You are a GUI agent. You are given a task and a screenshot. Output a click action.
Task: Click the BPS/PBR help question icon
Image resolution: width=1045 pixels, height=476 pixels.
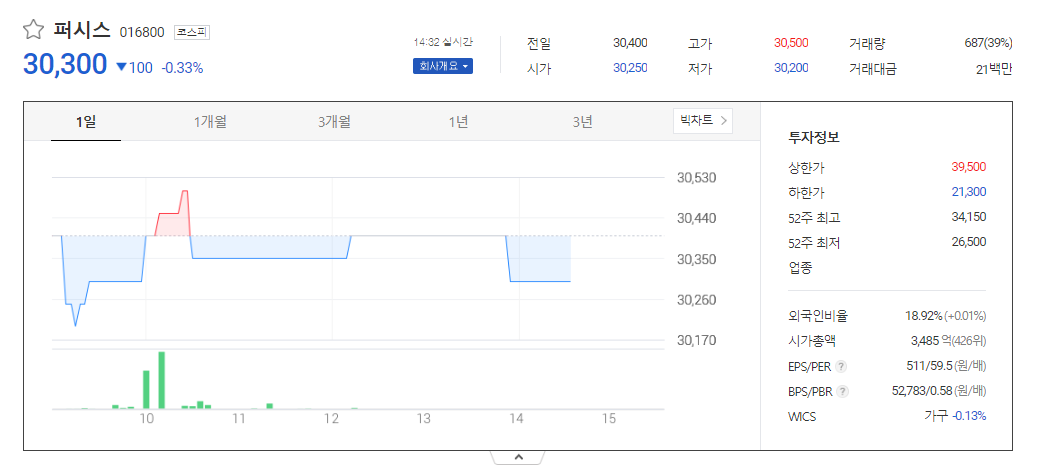pos(843,391)
